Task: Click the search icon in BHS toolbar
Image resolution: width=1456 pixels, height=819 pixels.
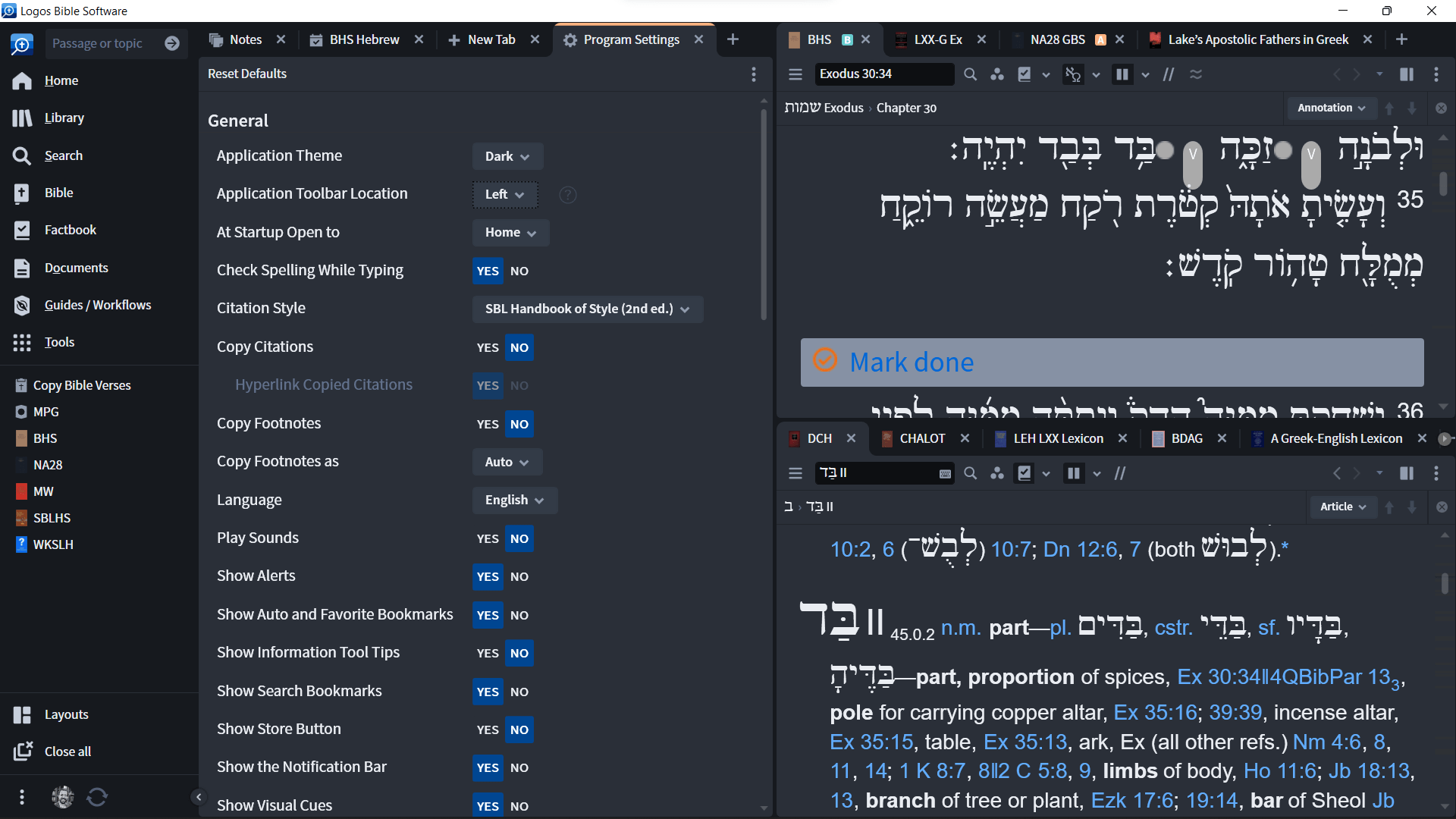Action: tap(970, 74)
